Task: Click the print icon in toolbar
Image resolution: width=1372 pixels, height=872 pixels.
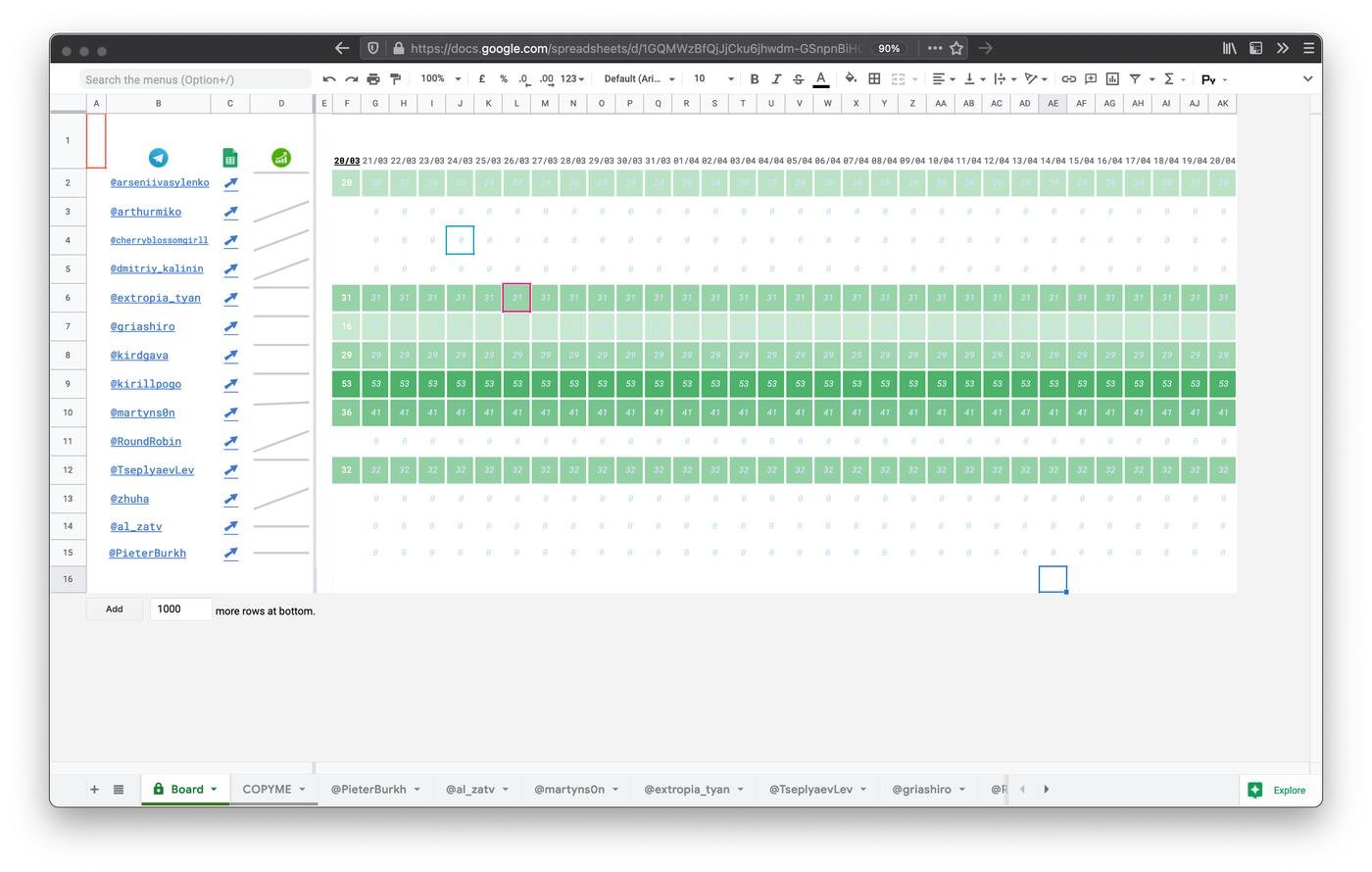Action: point(373,79)
